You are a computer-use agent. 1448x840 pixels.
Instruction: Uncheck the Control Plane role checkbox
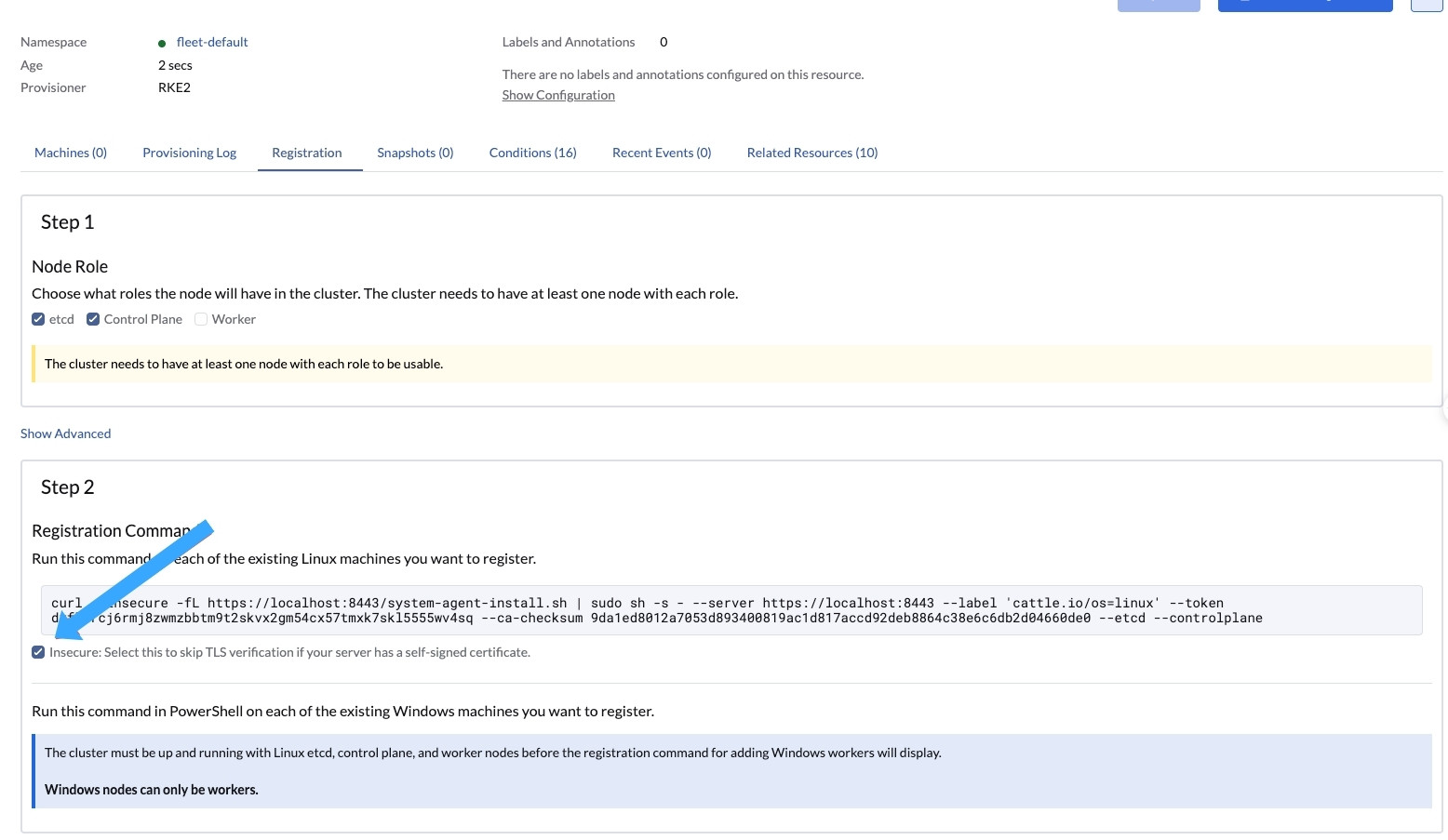pos(93,319)
